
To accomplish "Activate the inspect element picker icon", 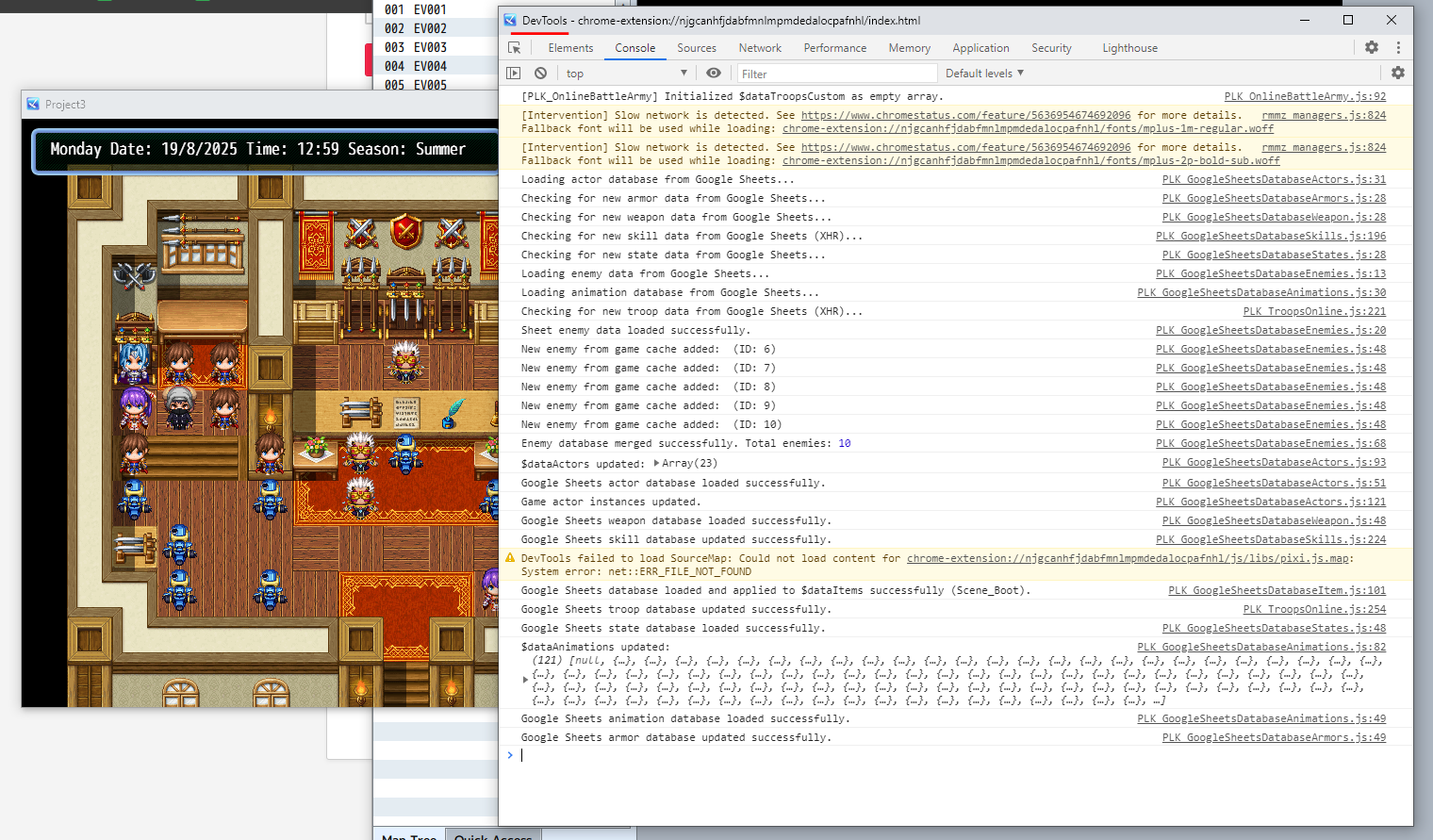I will tap(514, 48).
